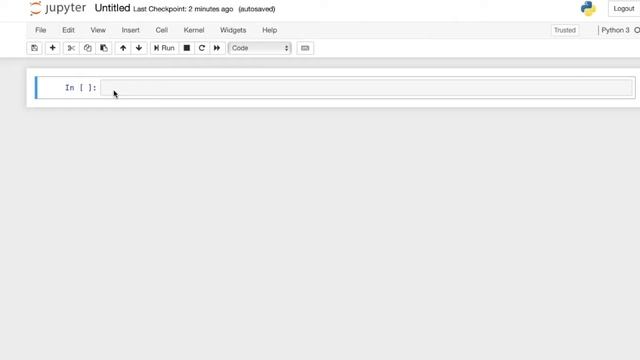Image resolution: width=640 pixels, height=360 pixels.
Task: Cut selected cells with scissors icon
Action: tap(71, 48)
